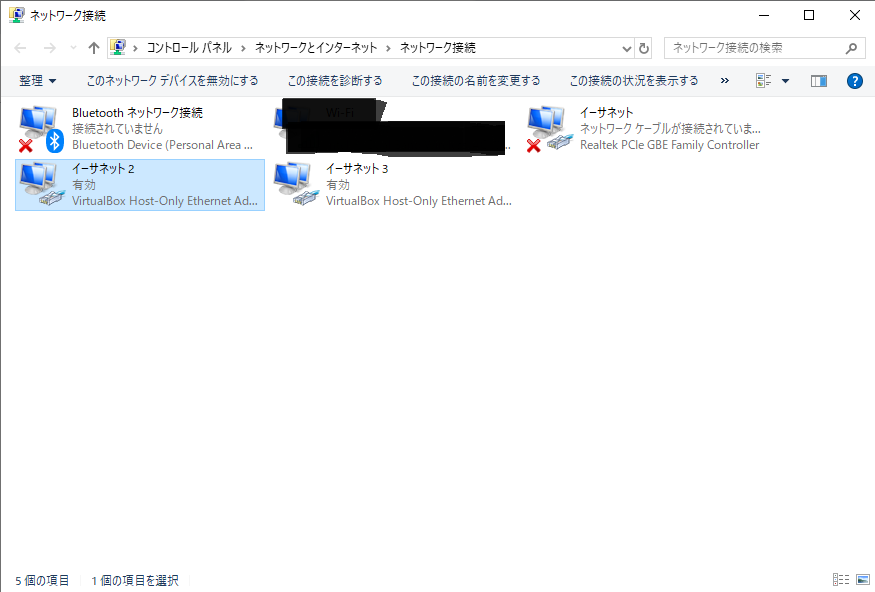
Task: Navigate up one level using the up arrow
Action: click(x=93, y=47)
